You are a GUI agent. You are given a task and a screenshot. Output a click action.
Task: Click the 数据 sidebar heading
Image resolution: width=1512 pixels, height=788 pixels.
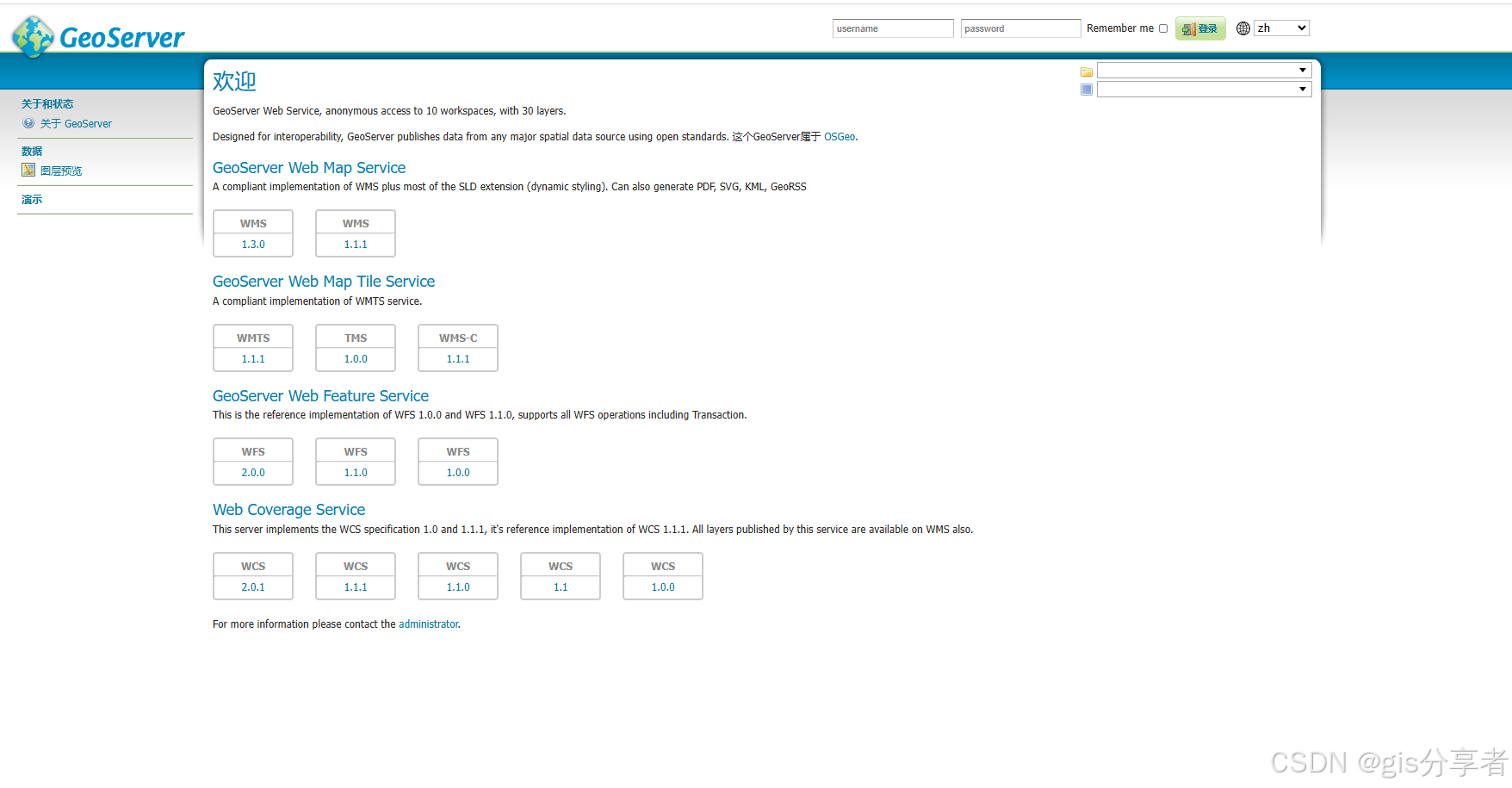pos(32,152)
